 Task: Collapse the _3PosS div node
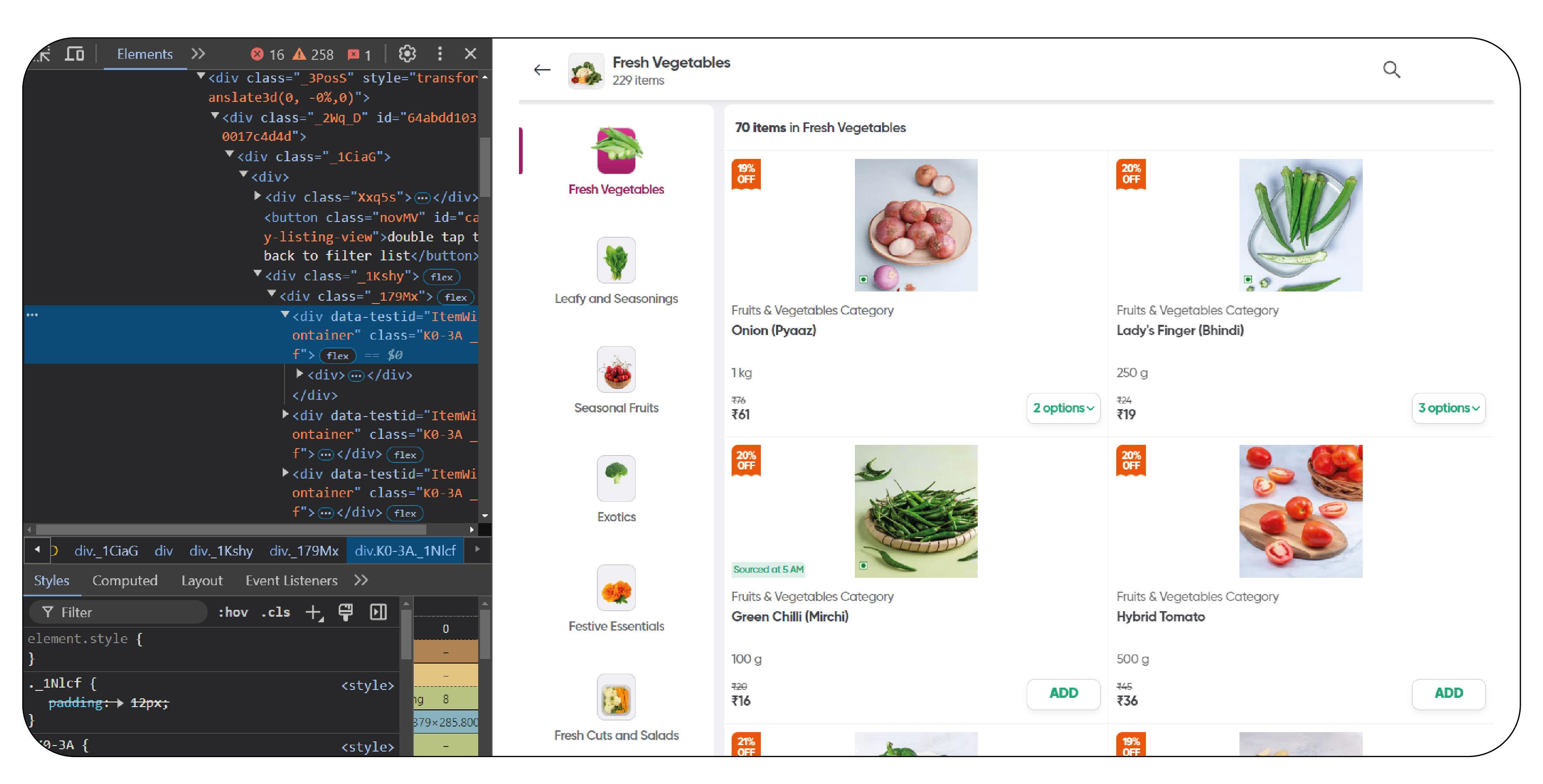(x=201, y=76)
